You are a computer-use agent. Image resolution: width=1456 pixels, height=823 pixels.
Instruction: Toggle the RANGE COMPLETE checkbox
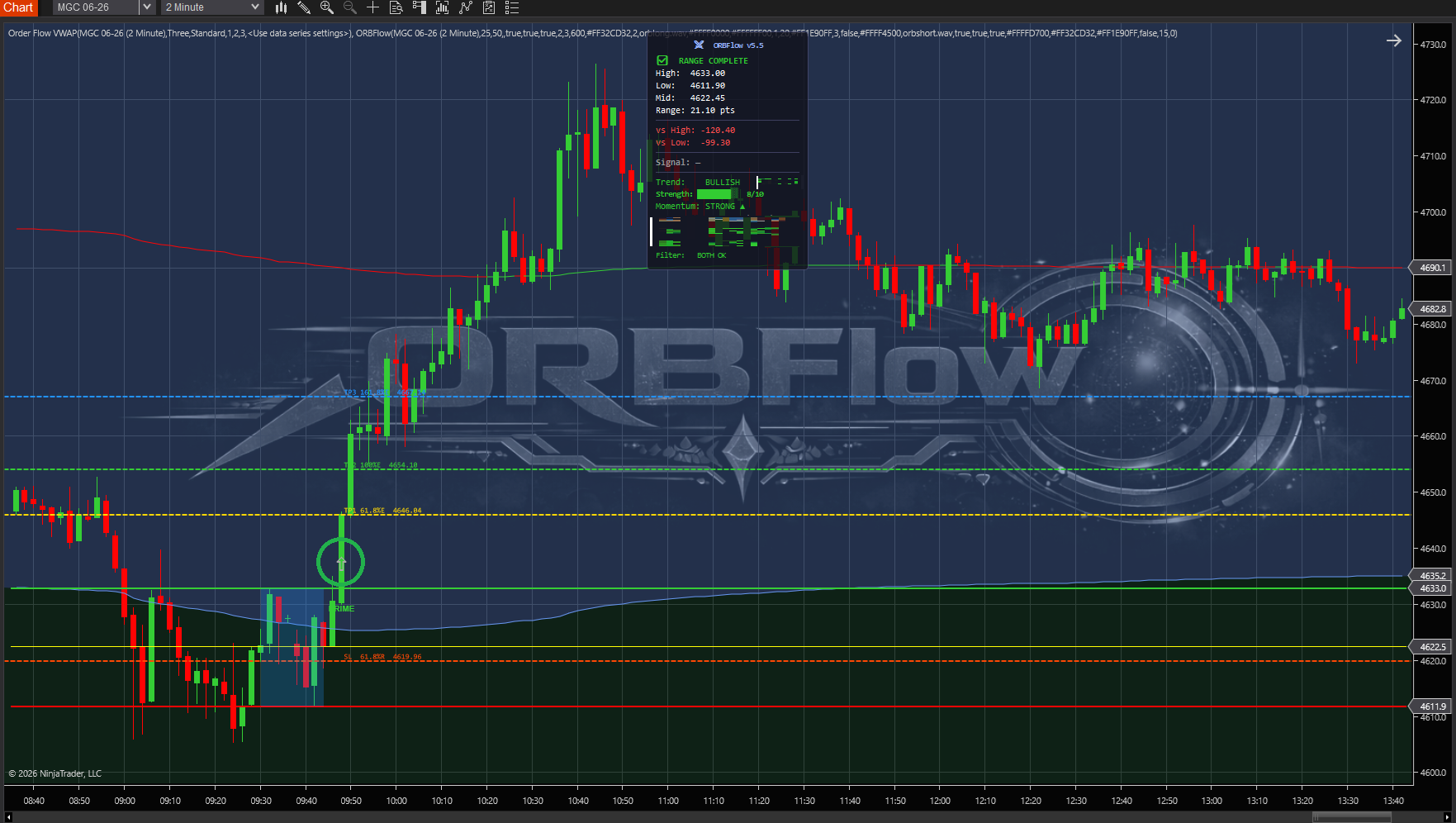tap(662, 60)
